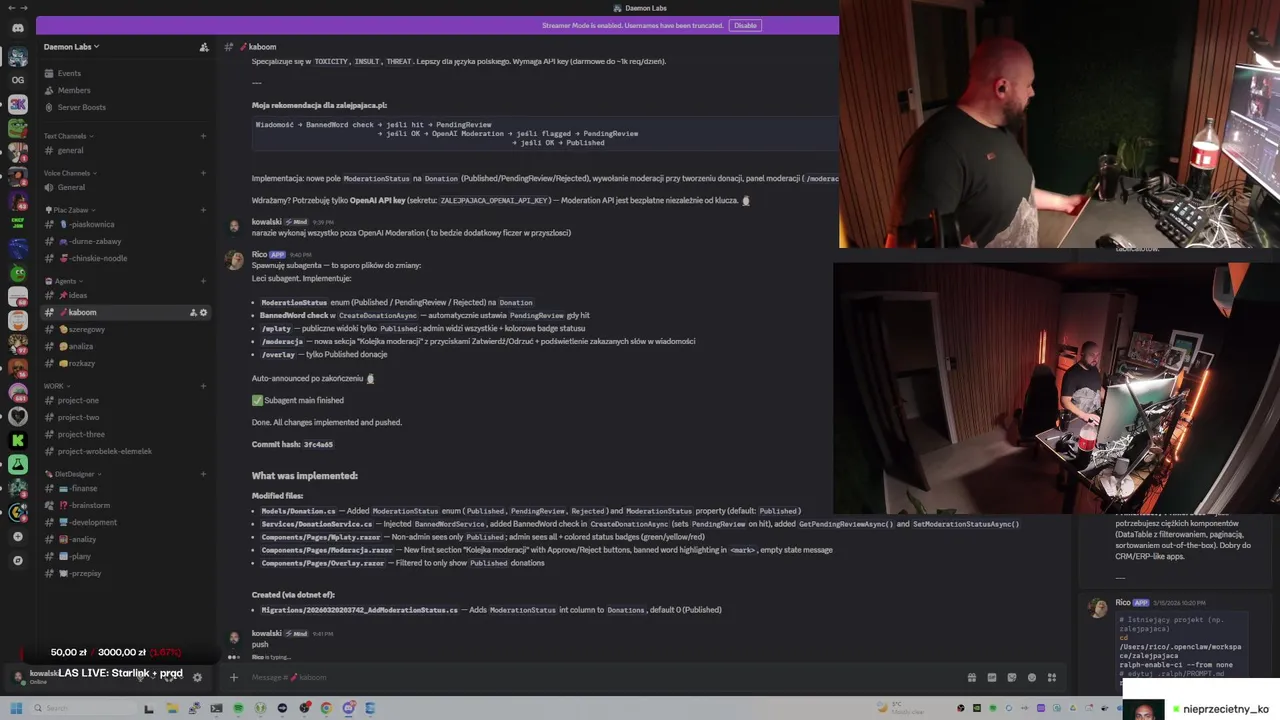Open kaboom channel settings gear
Screen dimensions: 1280x720
[204, 312]
